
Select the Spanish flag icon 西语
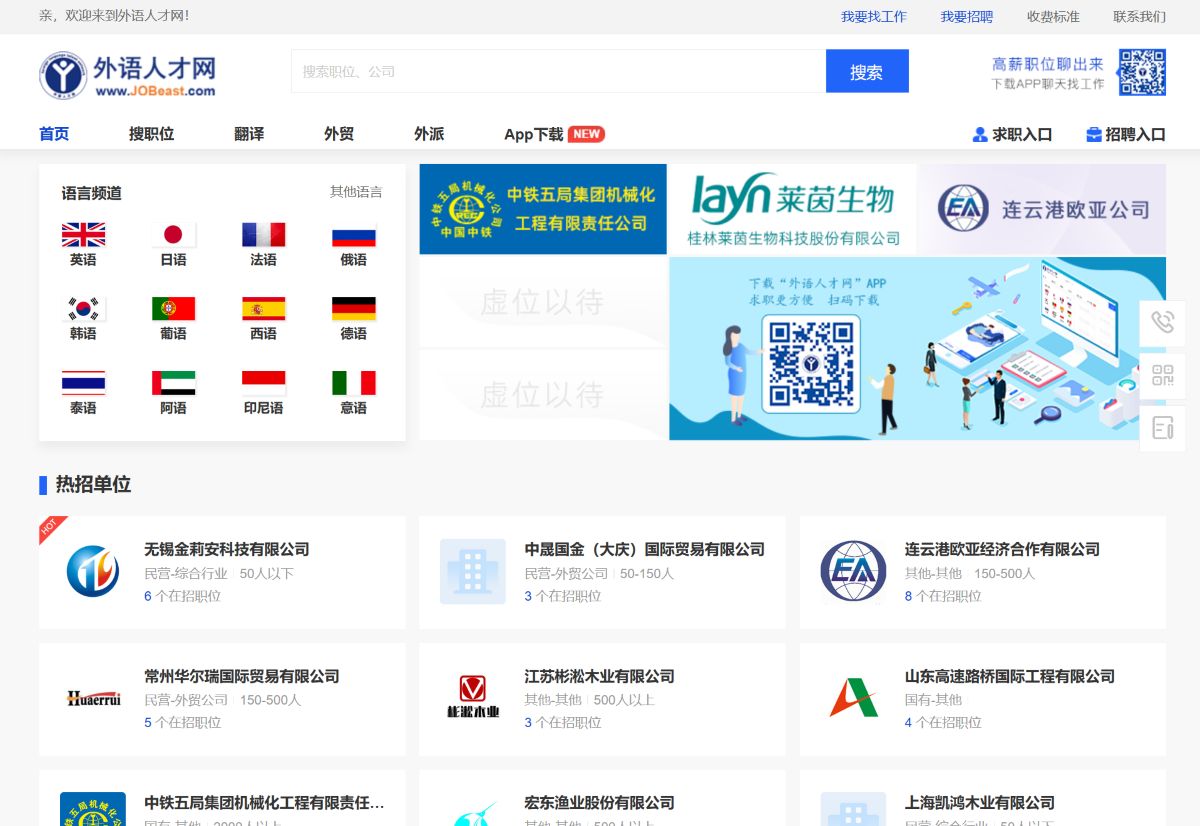(x=263, y=309)
